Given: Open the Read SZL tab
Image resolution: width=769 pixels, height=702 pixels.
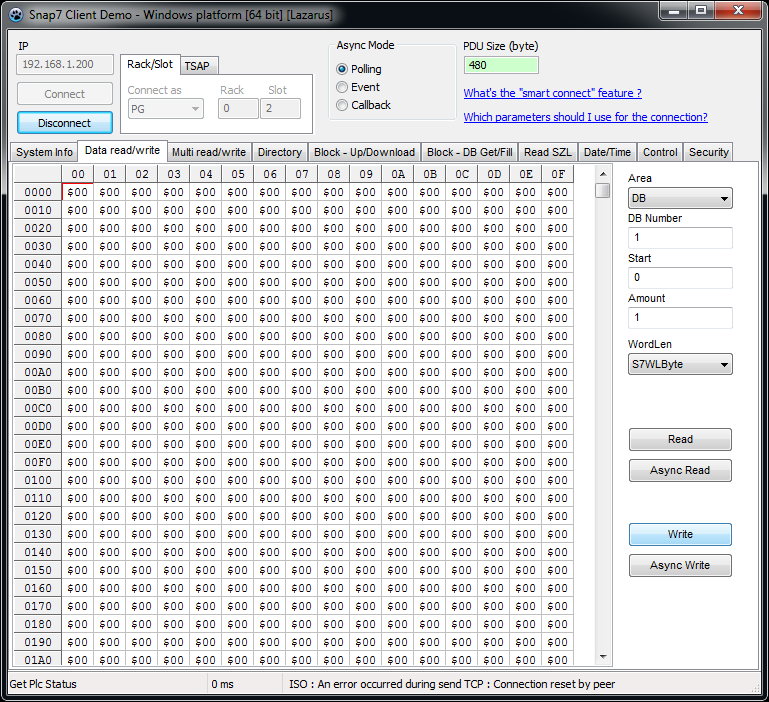Looking at the screenshot, I should click(x=548, y=152).
